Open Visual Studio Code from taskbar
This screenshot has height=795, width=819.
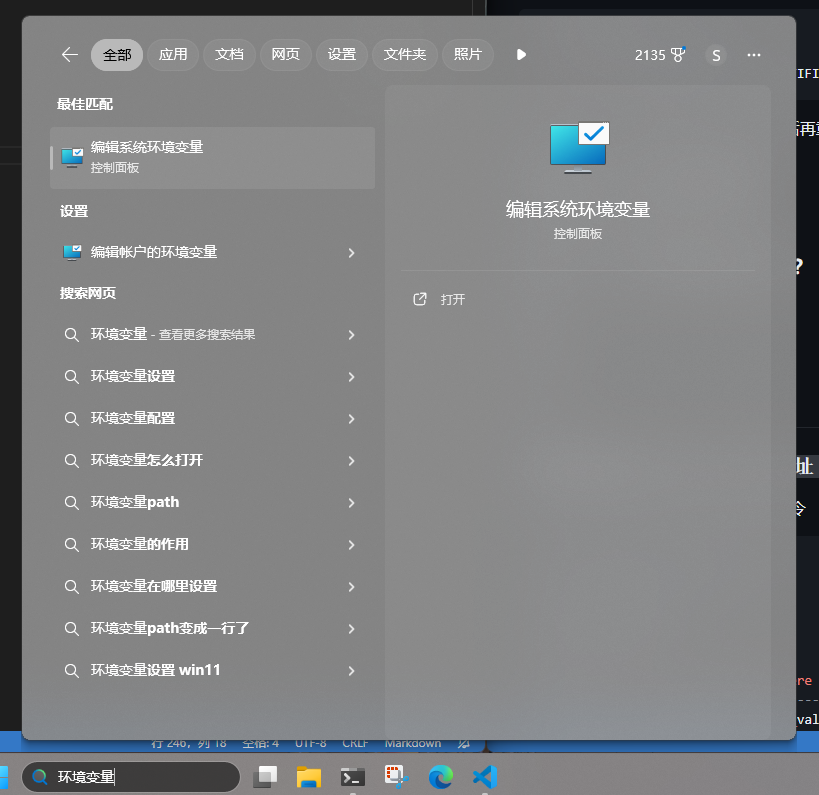click(485, 776)
